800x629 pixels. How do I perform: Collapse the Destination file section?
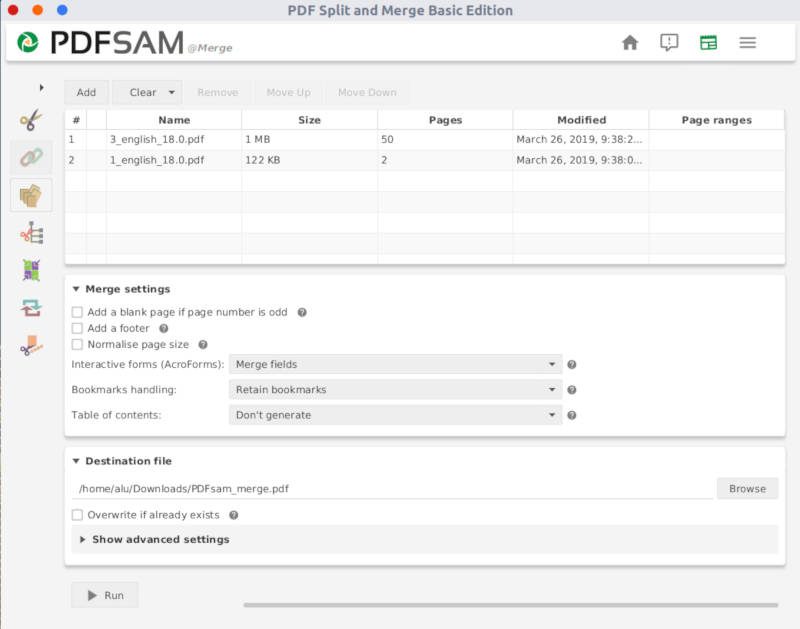(76, 461)
